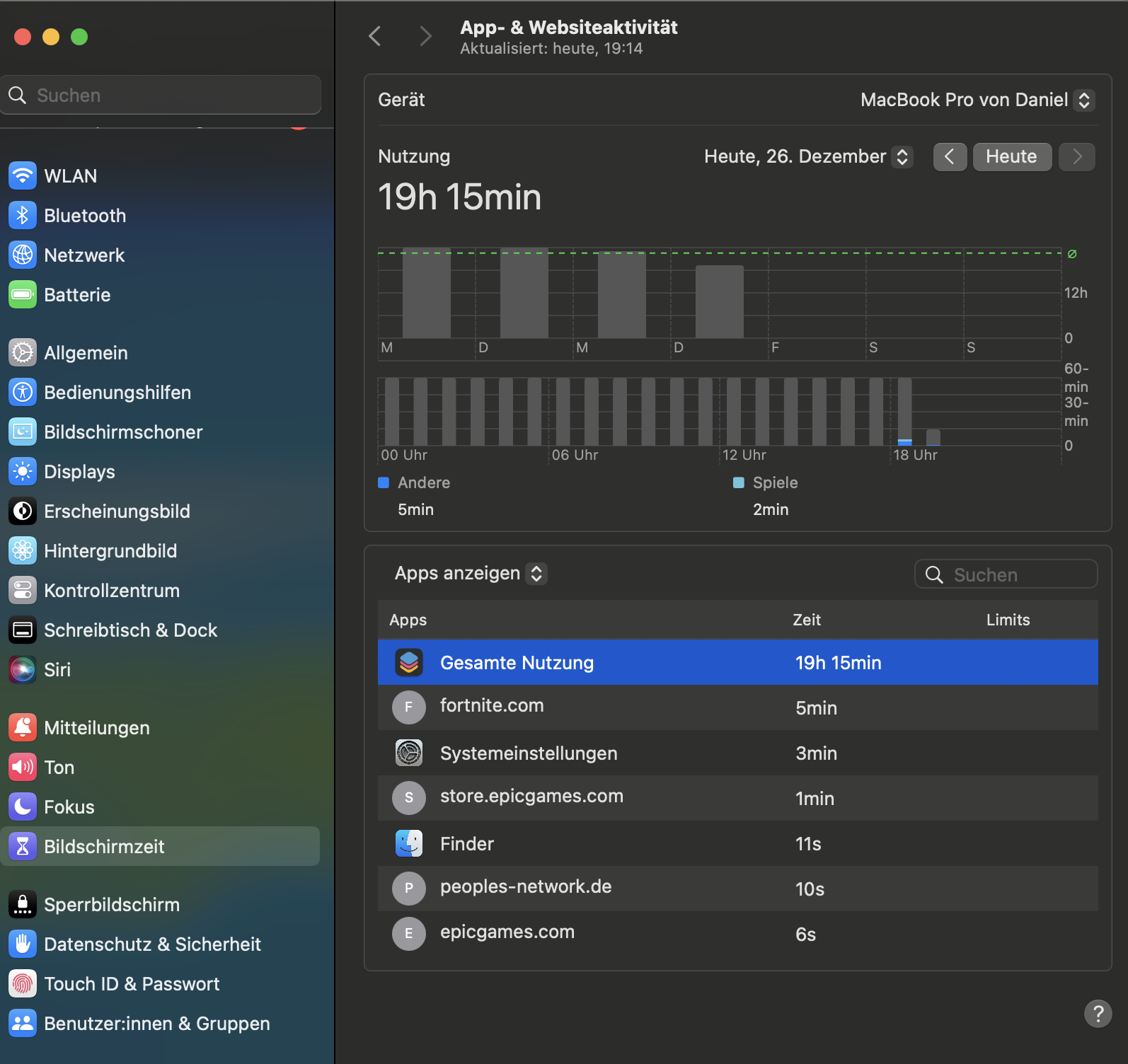This screenshot has height=1064, width=1128.
Task: Click the 'Zeit' column header
Action: click(x=807, y=620)
